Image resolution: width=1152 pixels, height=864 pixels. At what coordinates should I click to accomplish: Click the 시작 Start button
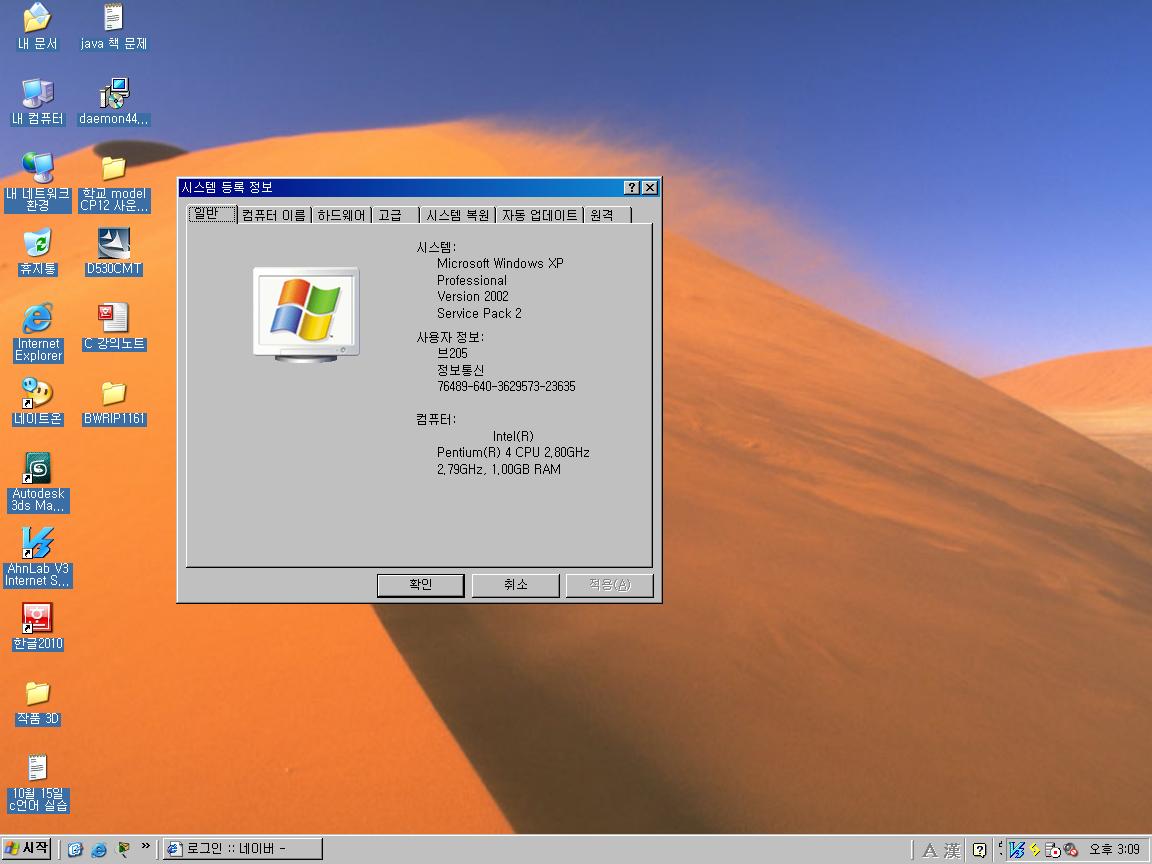[27, 849]
